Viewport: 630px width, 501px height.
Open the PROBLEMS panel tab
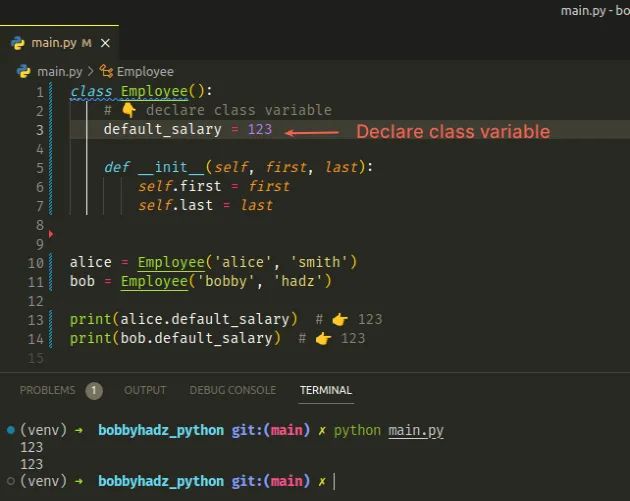click(47, 390)
